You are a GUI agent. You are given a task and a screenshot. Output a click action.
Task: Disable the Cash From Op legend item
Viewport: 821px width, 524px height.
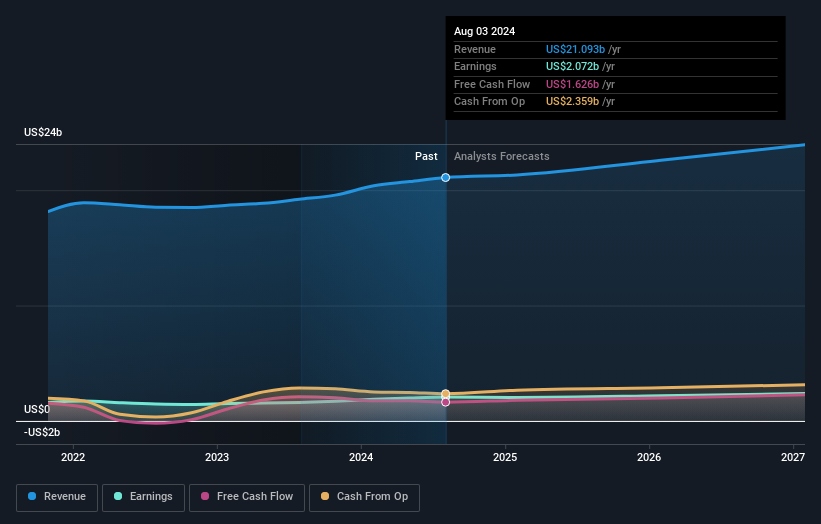(365, 497)
